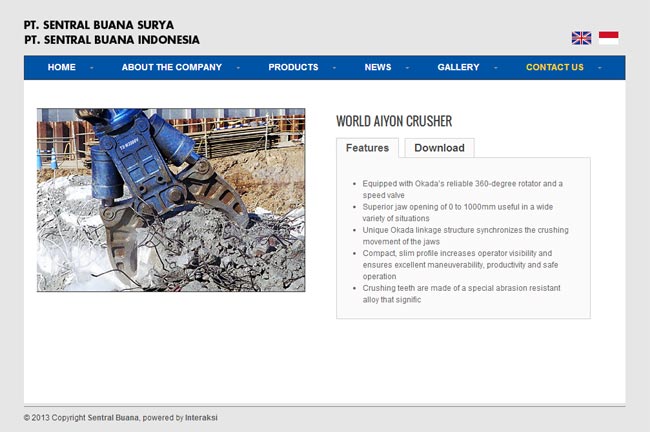
Task: Open the HOME menu item
Action: tap(61, 67)
